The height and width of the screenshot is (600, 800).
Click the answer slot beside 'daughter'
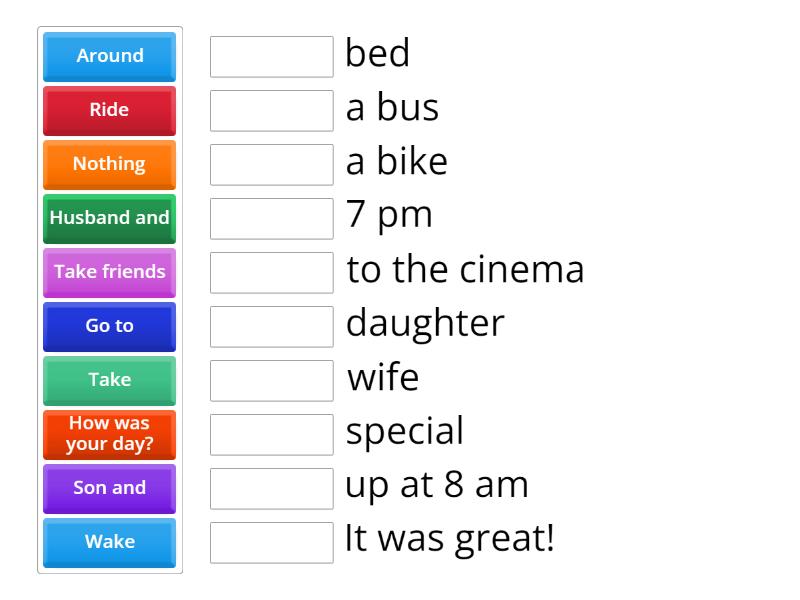[271, 326]
